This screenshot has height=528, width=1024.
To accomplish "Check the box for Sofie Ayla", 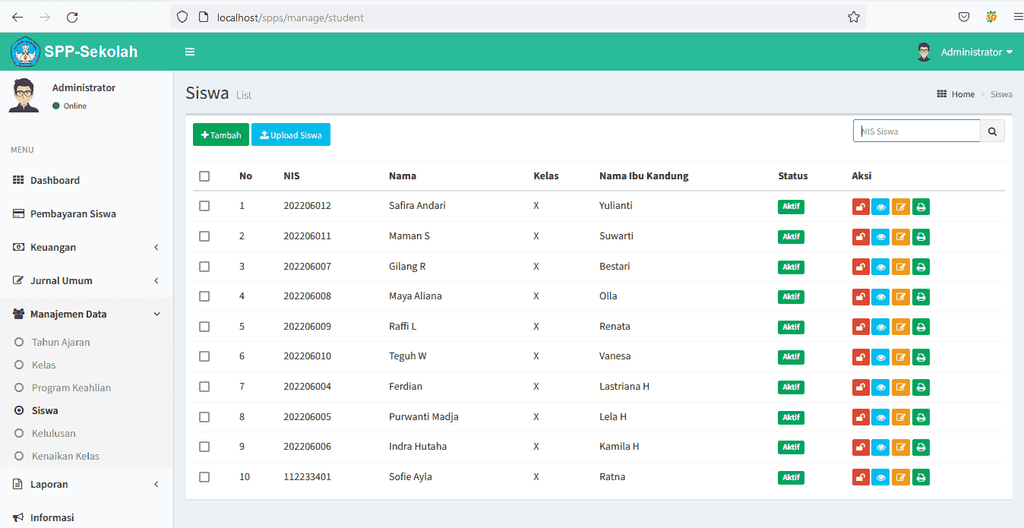I will (x=204, y=477).
